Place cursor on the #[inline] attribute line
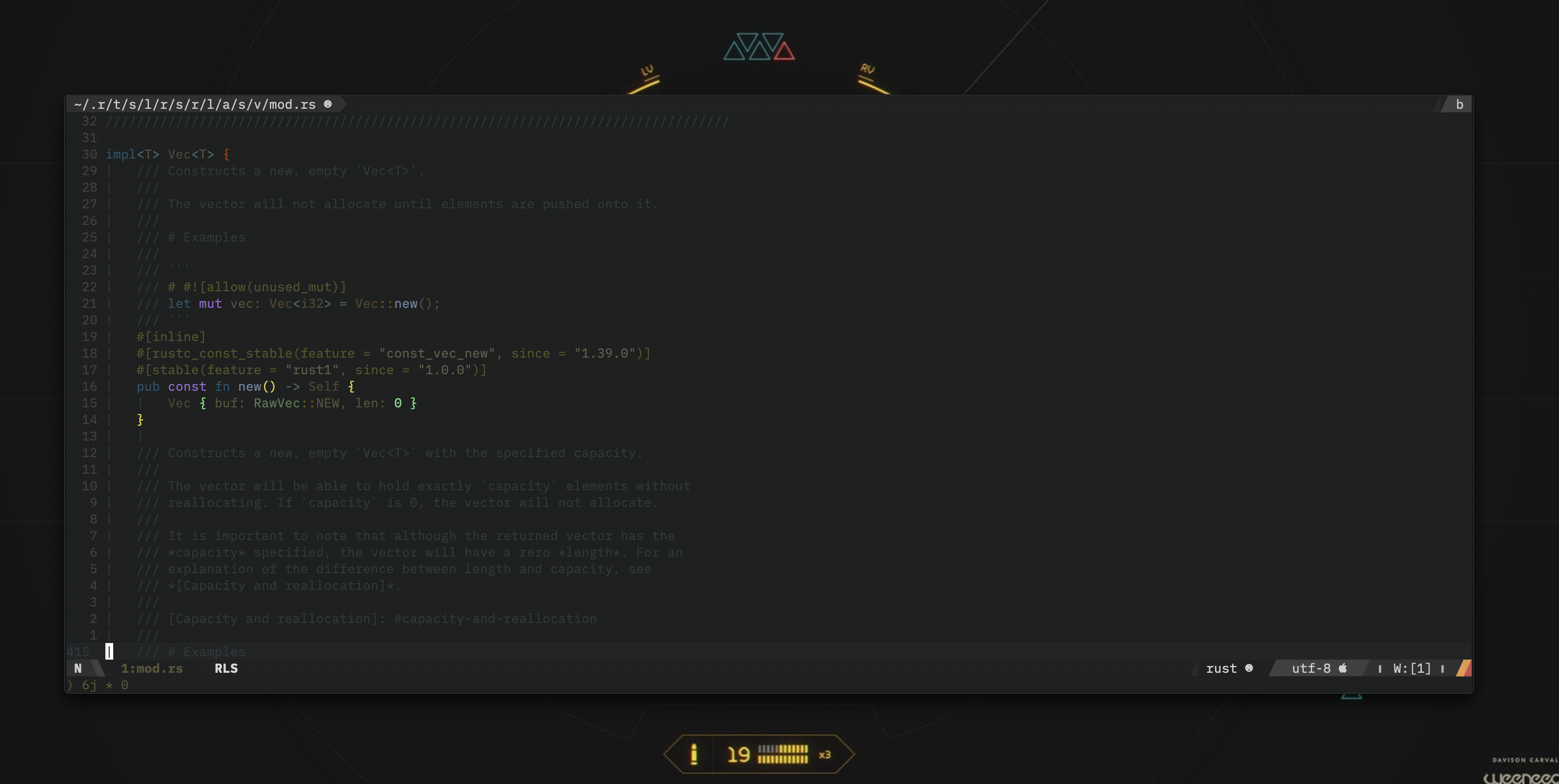1559x784 pixels. tap(171, 336)
